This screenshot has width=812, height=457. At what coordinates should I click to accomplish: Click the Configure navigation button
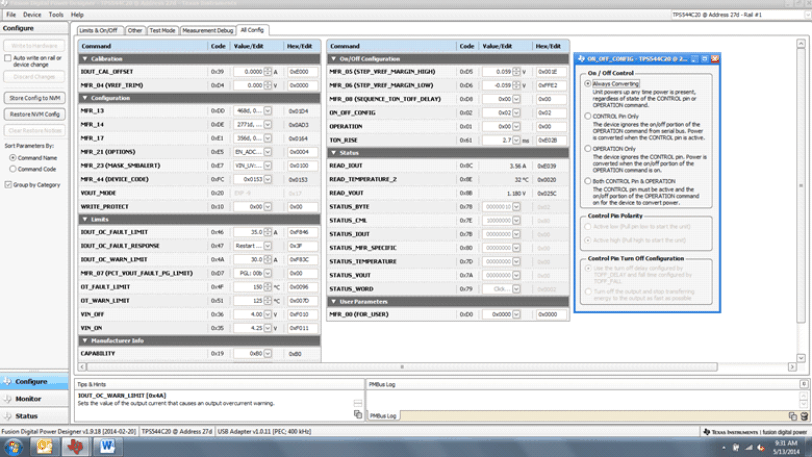(34, 381)
